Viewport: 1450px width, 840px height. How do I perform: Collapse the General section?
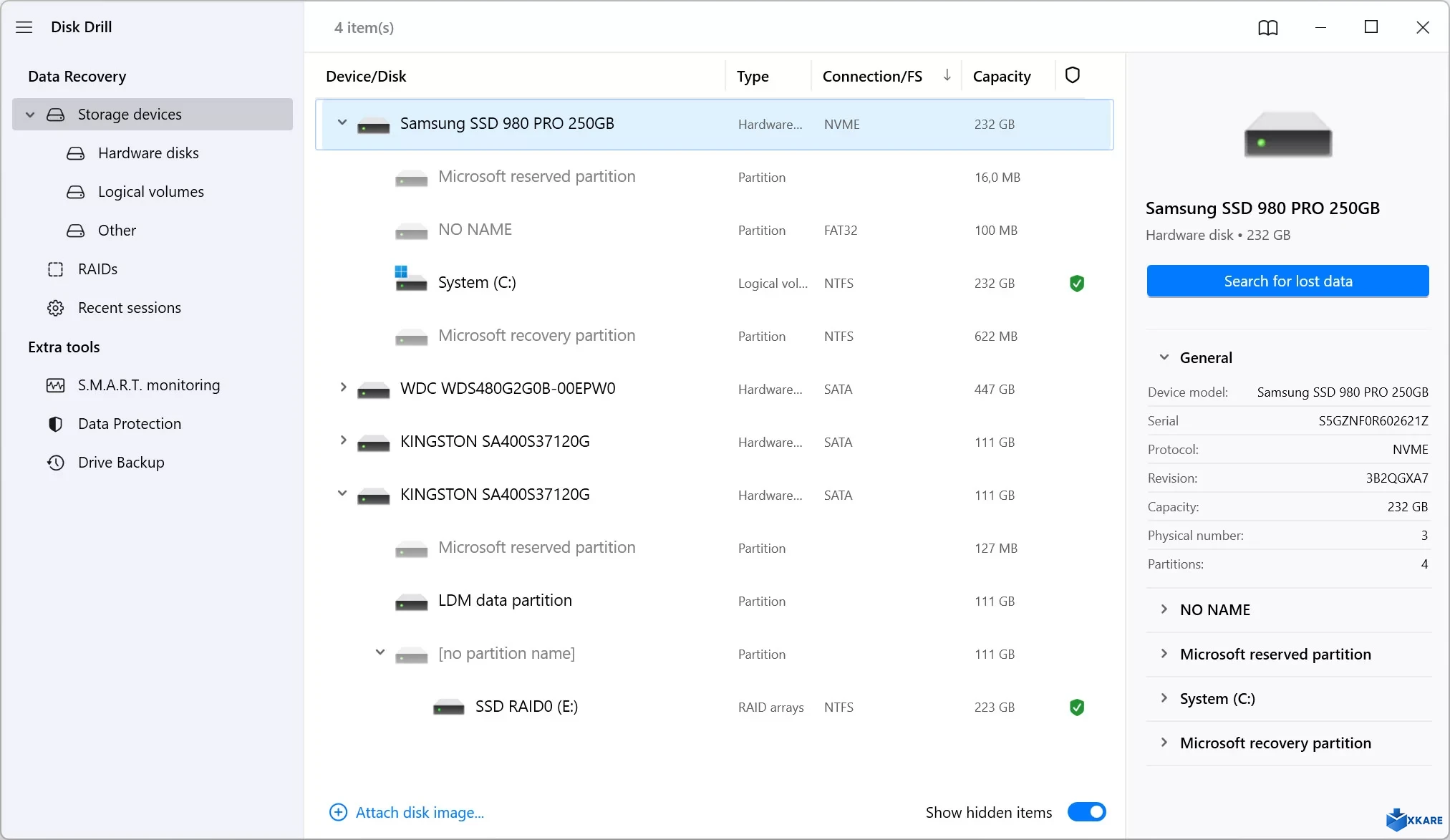1164,357
